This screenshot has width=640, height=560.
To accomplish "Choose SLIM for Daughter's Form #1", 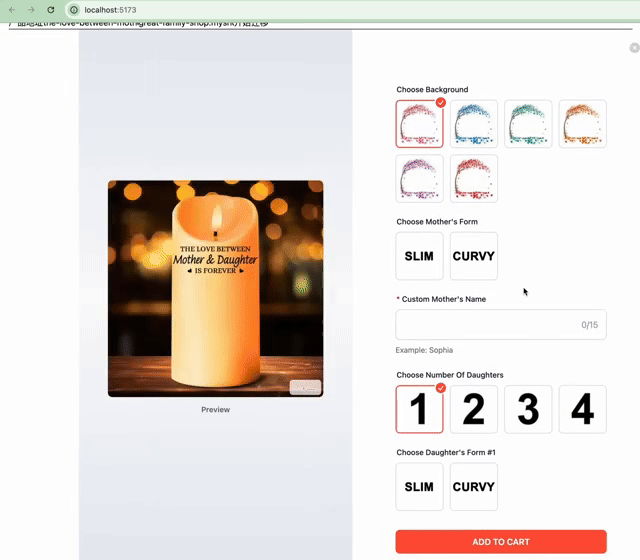I will (x=419, y=487).
